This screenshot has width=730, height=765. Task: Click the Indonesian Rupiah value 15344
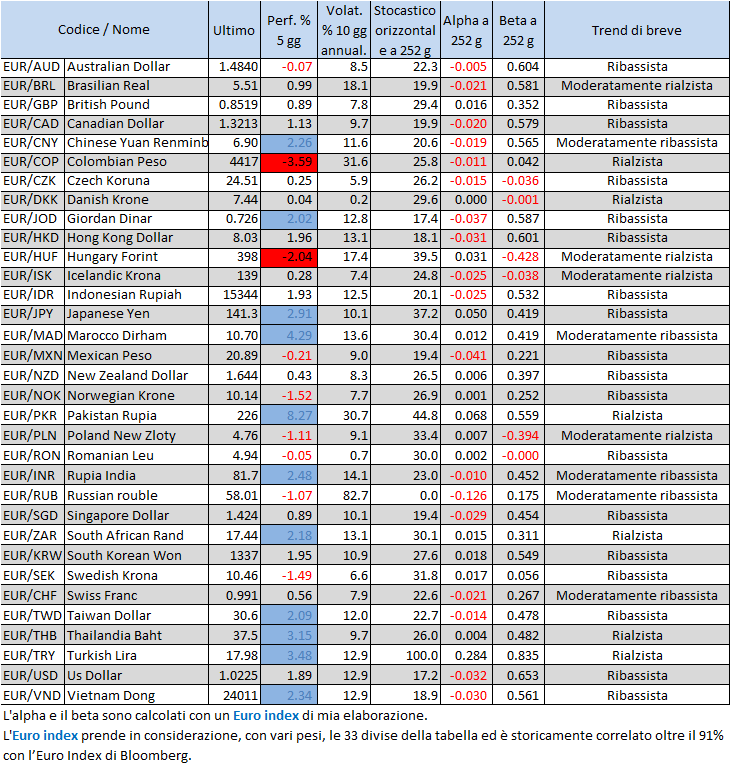click(x=234, y=295)
